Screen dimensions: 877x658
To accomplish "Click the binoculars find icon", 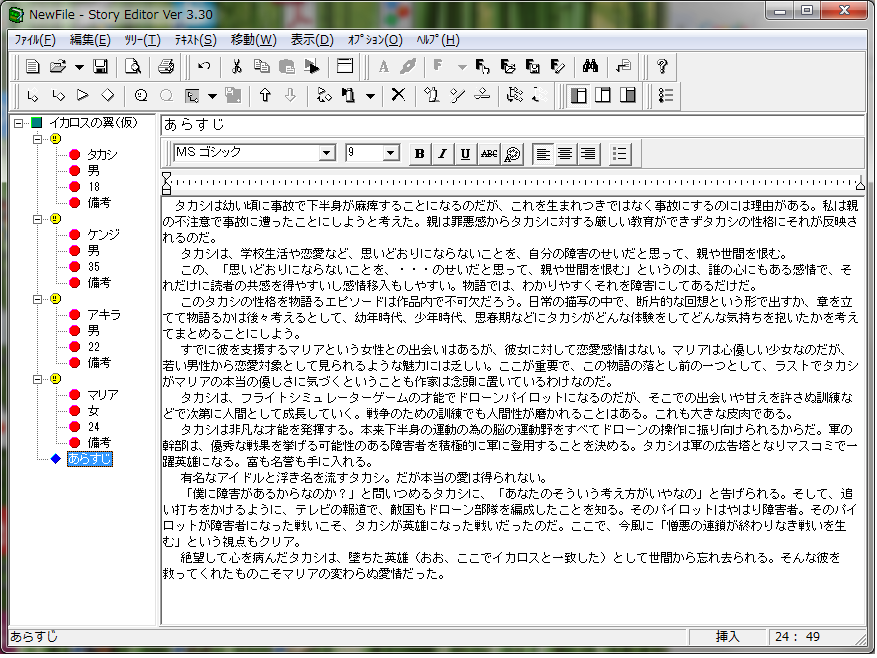I will 590,67.
